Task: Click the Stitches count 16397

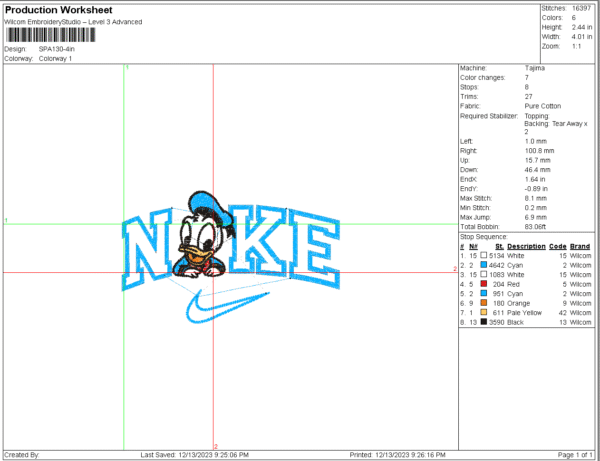Action: point(582,8)
